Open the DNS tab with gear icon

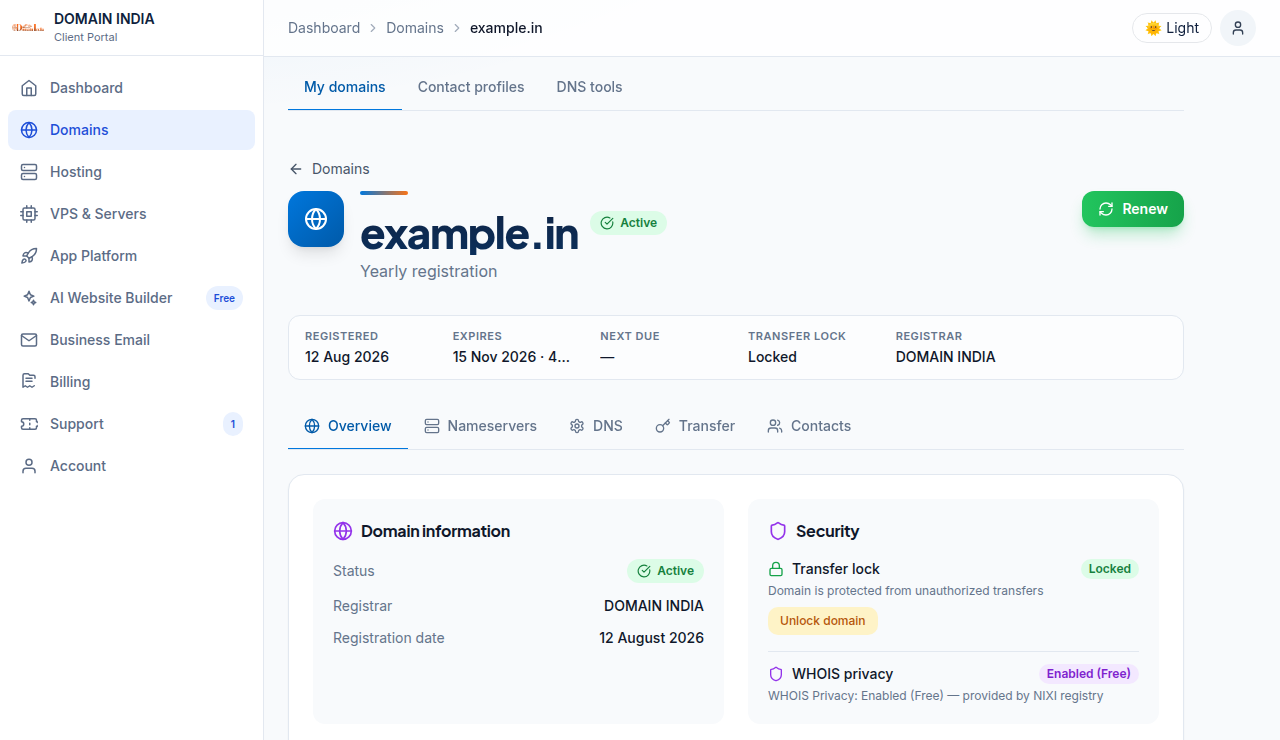click(x=596, y=426)
